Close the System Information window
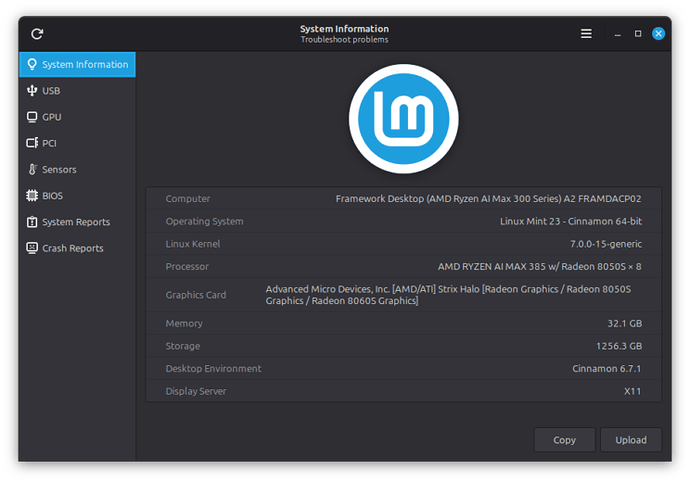690x482 pixels. coord(658,34)
